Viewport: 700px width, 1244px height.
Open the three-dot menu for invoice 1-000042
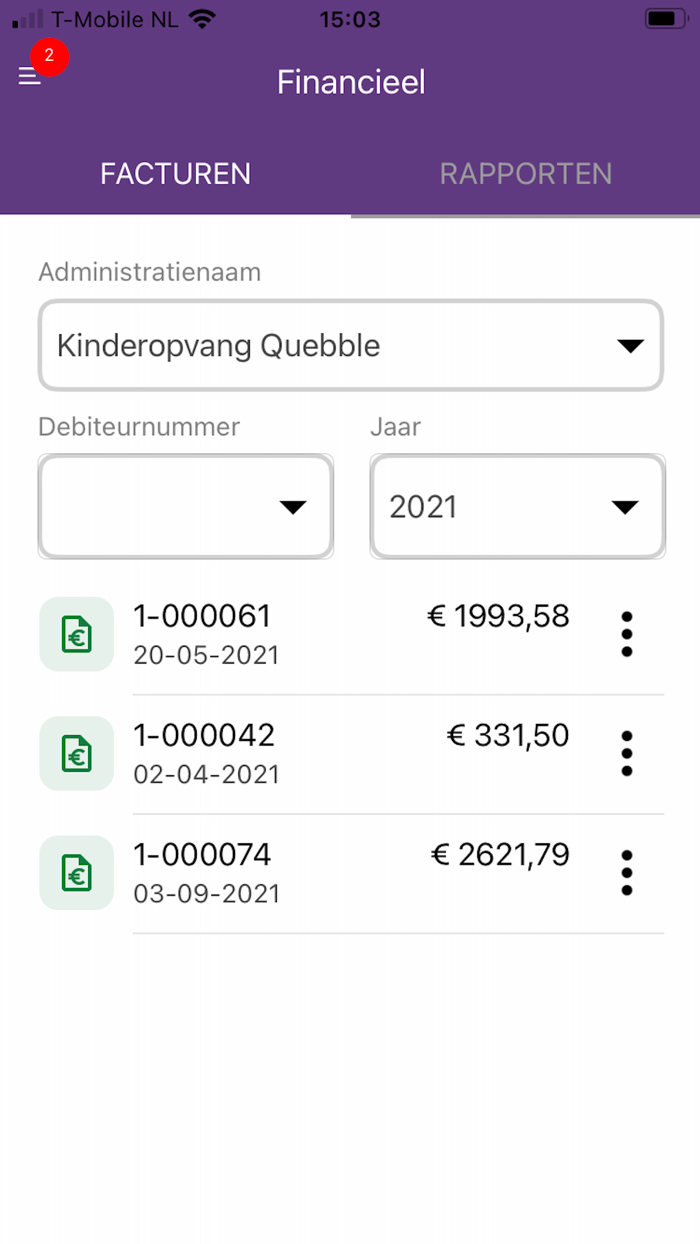[x=627, y=753]
